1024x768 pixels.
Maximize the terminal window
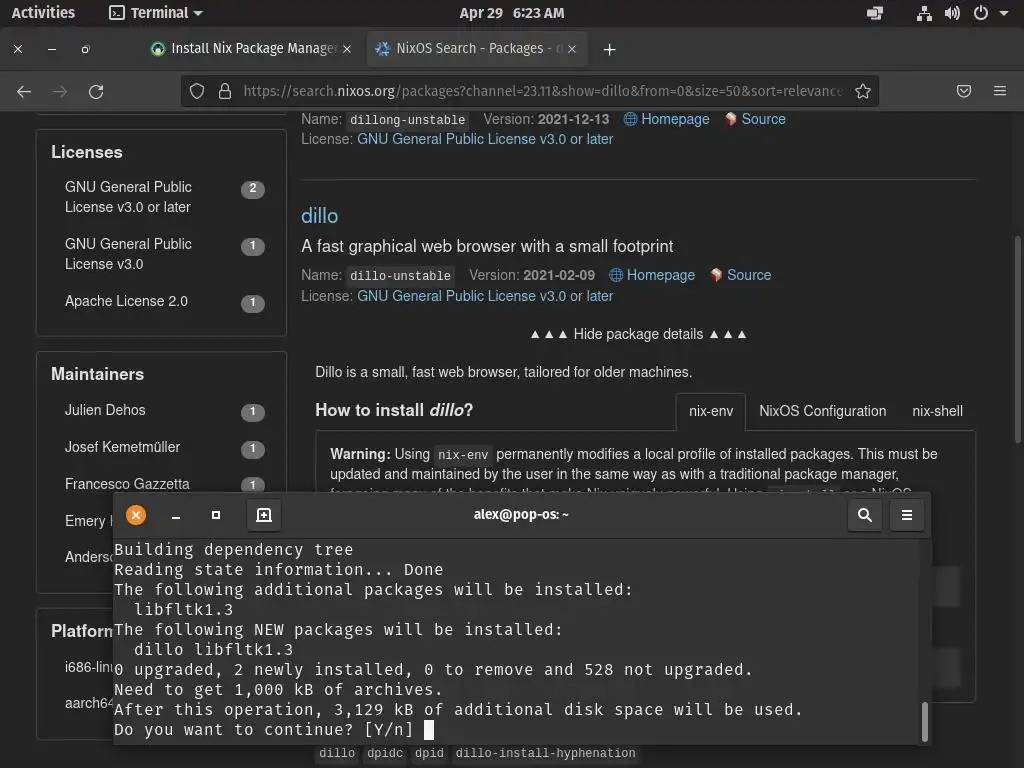click(x=216, y=515)
